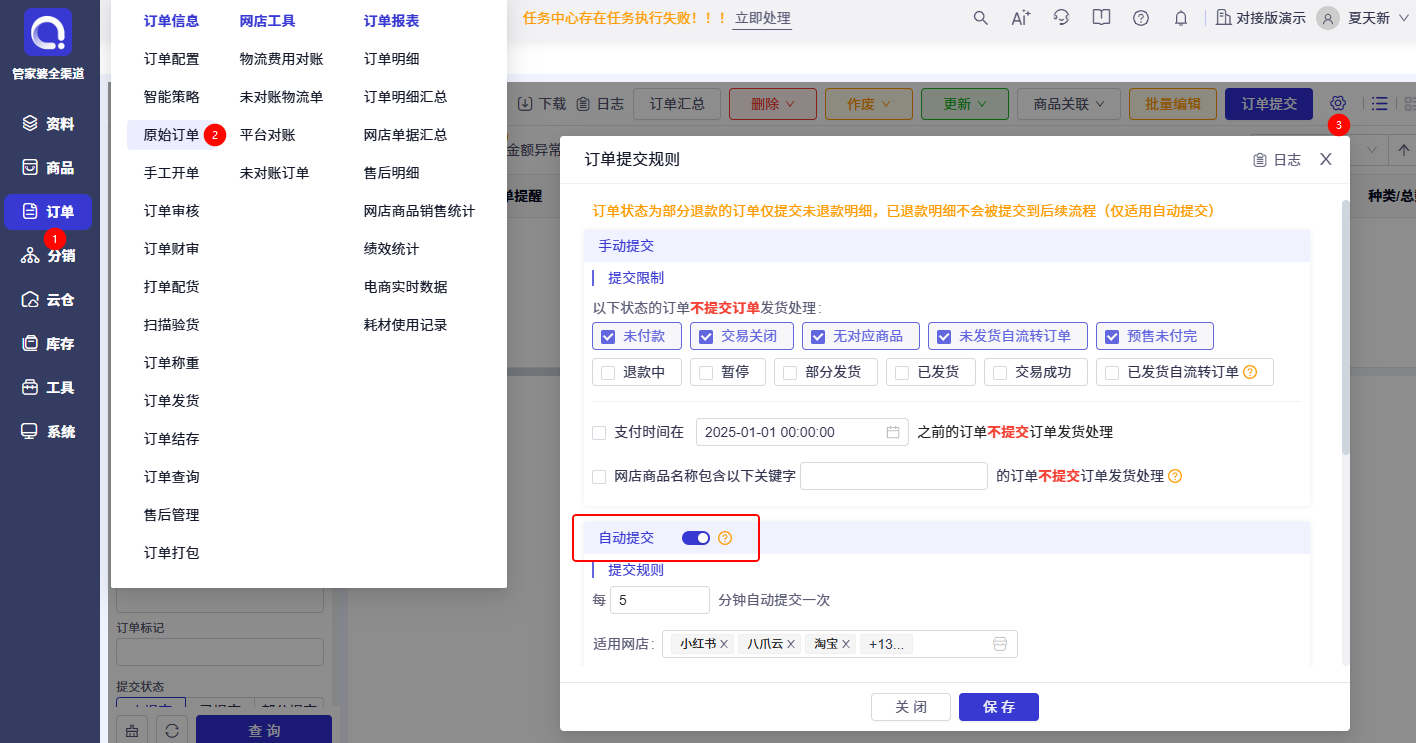Viewport: 1416px width, 743px height.
Task: Open the 库存 section in the sidebar
Action: coord(48,344)
